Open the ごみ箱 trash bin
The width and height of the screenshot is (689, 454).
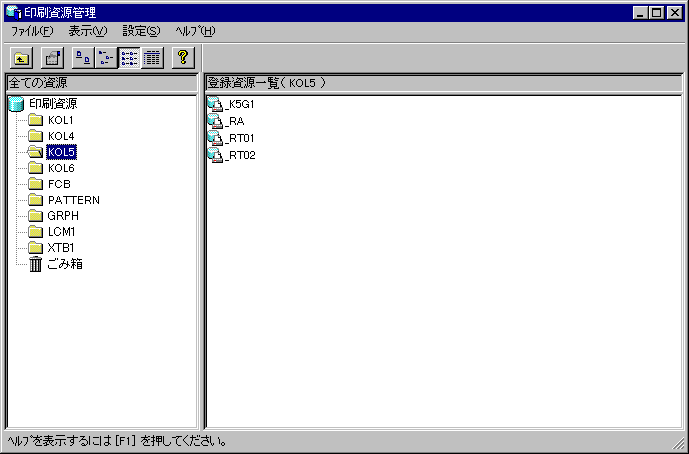[56, 264]
